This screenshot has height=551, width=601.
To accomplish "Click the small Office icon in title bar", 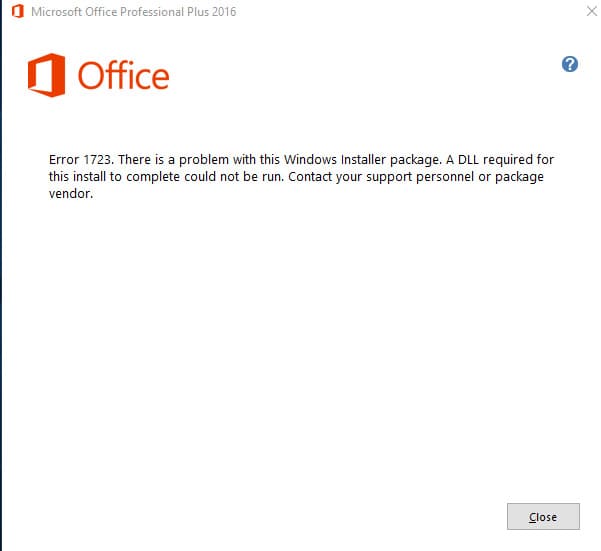I will (x=17, y=13).
